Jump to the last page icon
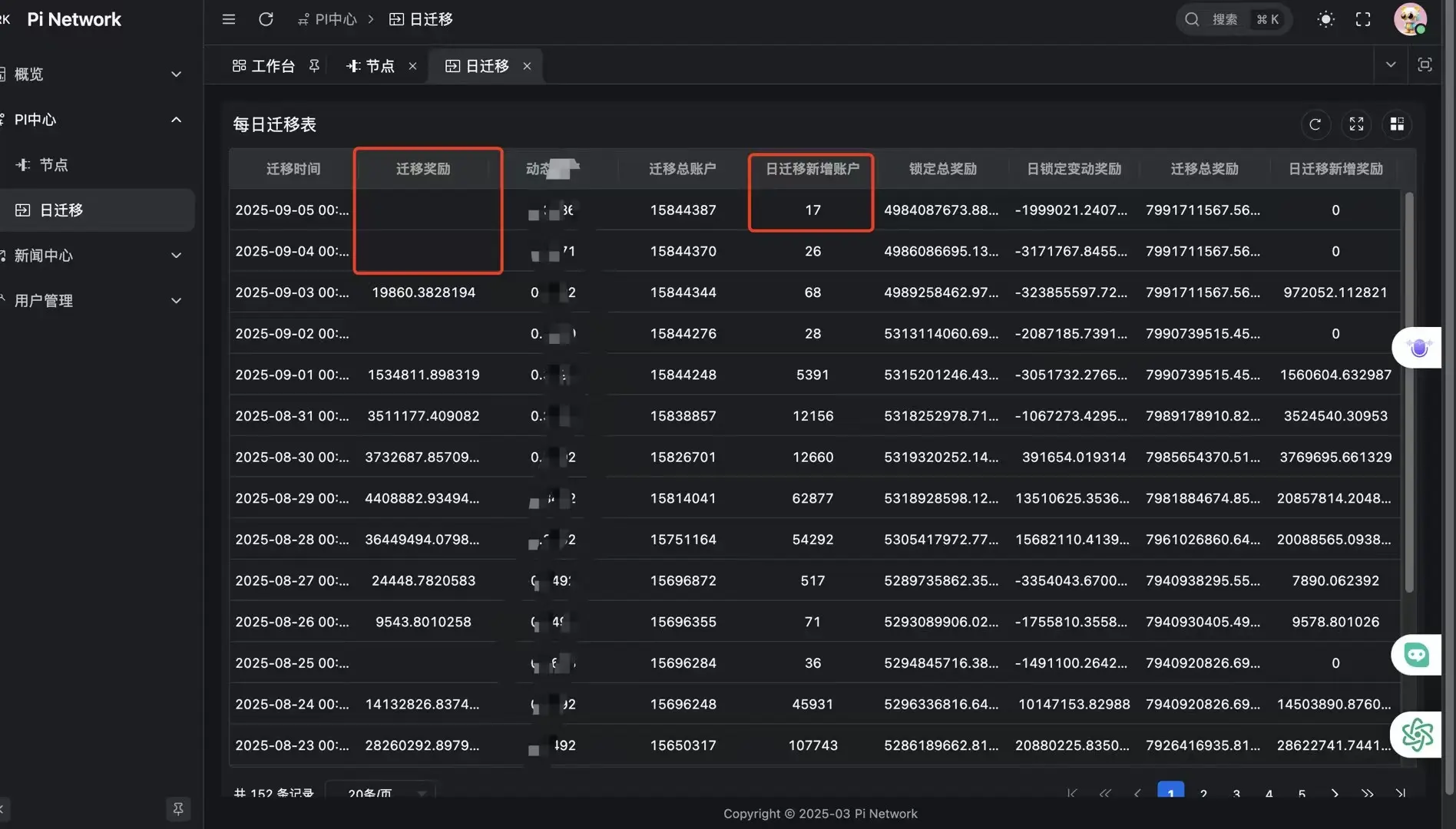Image resolution: width=1456 pixels, height=829 pixels. (1400, 794)
